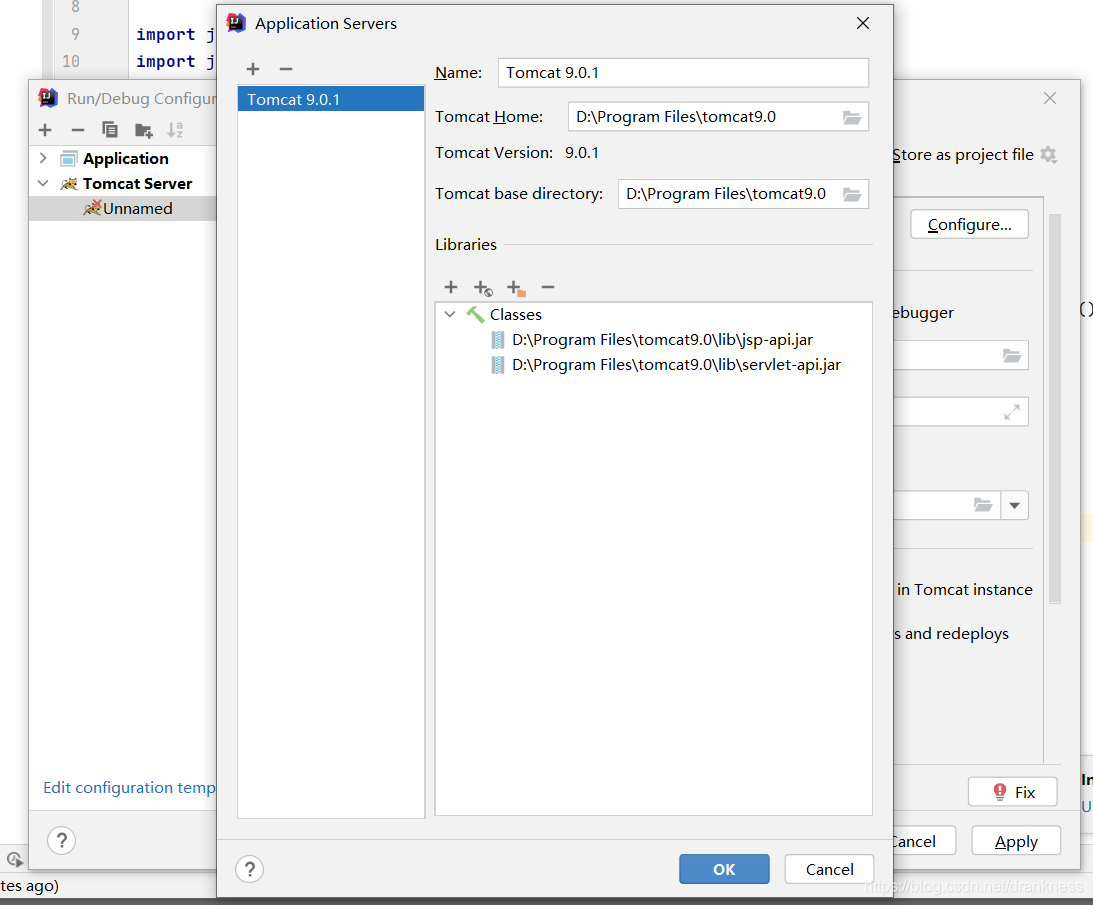
Task: Click Apply in Run/Debug Configurations dialog
Action: (x=1016, y=842)
